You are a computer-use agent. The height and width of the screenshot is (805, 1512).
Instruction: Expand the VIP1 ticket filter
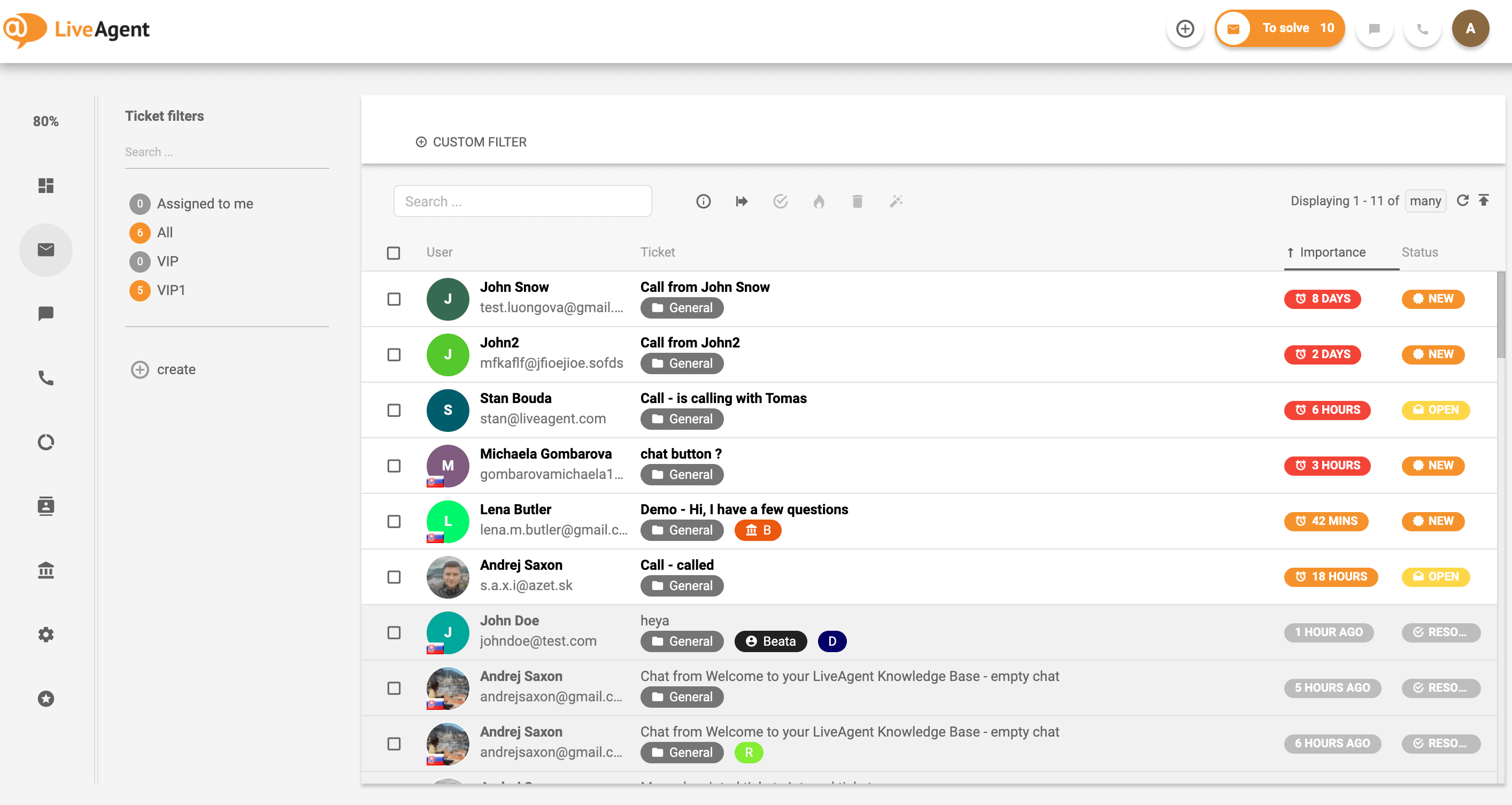pyautogui.click(x=170, y=290)
